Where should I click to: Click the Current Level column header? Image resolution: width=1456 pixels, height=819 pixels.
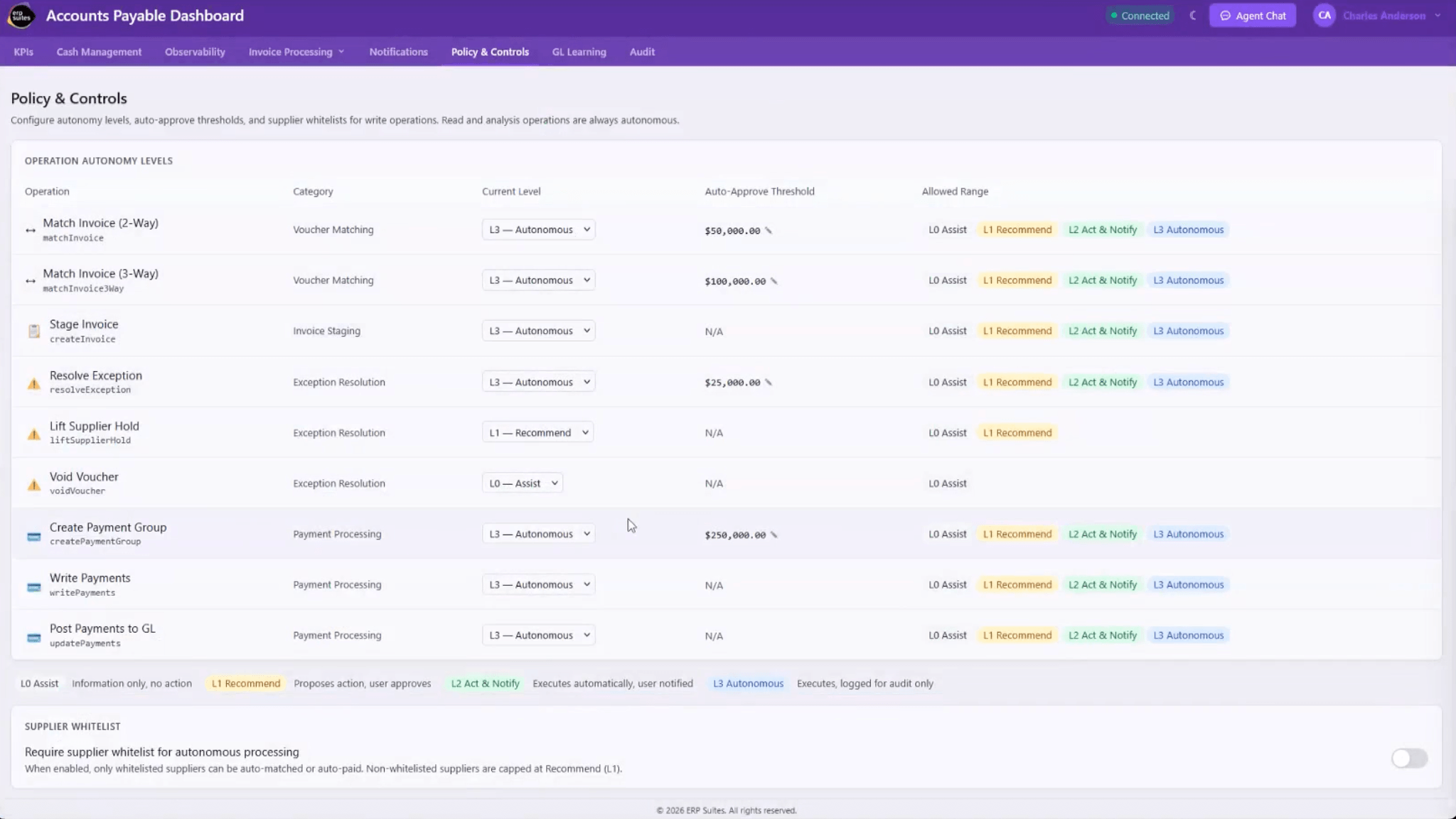511,191
